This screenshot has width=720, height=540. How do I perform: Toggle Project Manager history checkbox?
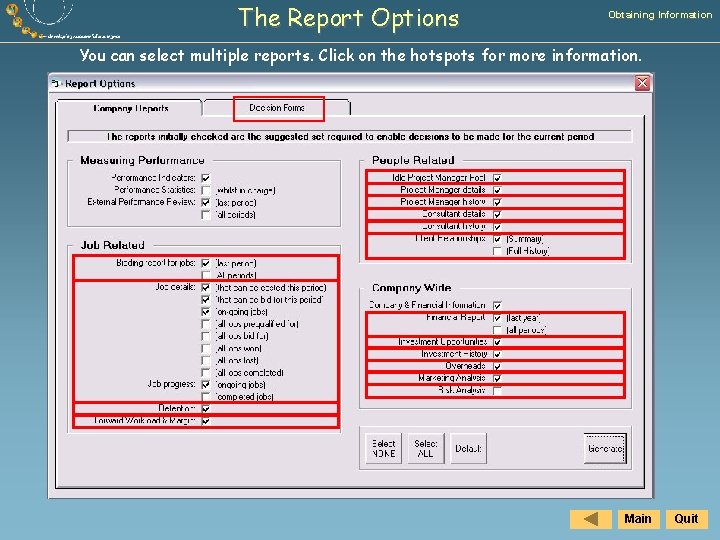[x=497, y=202]
